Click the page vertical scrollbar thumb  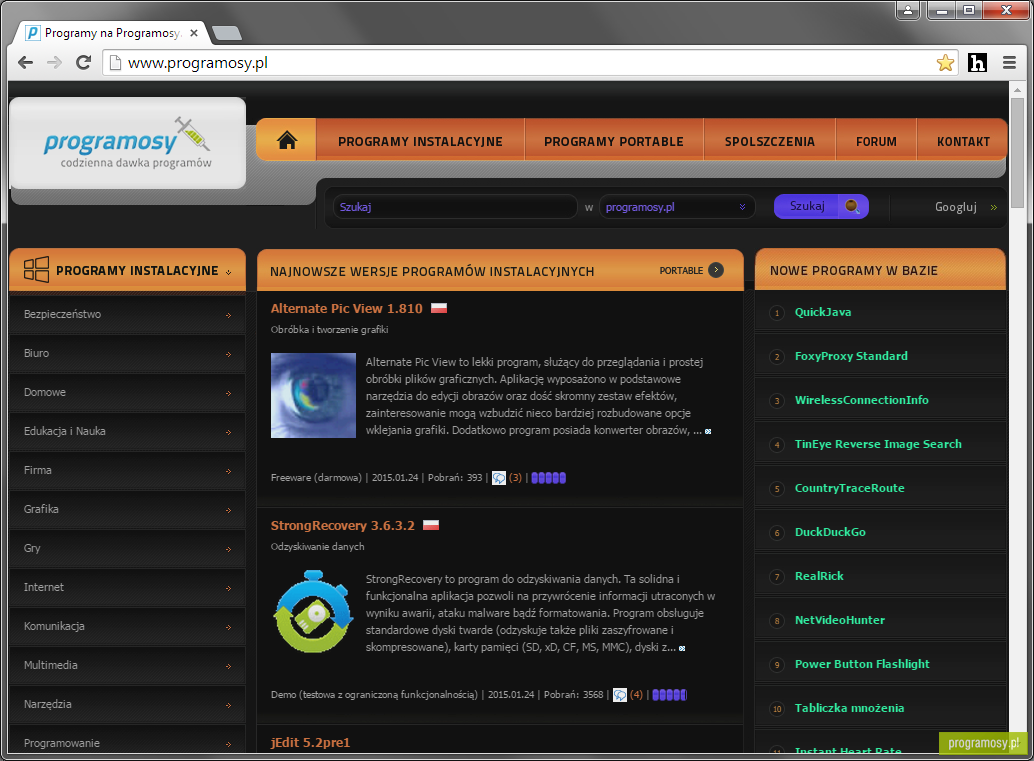point(1017,152)
